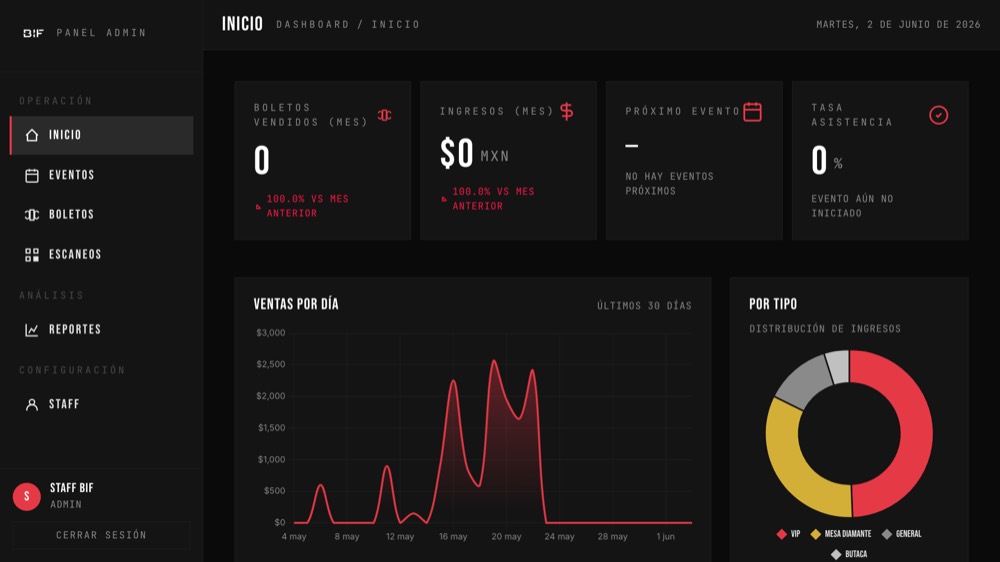This screenshot has width=1000, height=562.
Task: Go to the Boletos section
Action: (x=101, y=215)
